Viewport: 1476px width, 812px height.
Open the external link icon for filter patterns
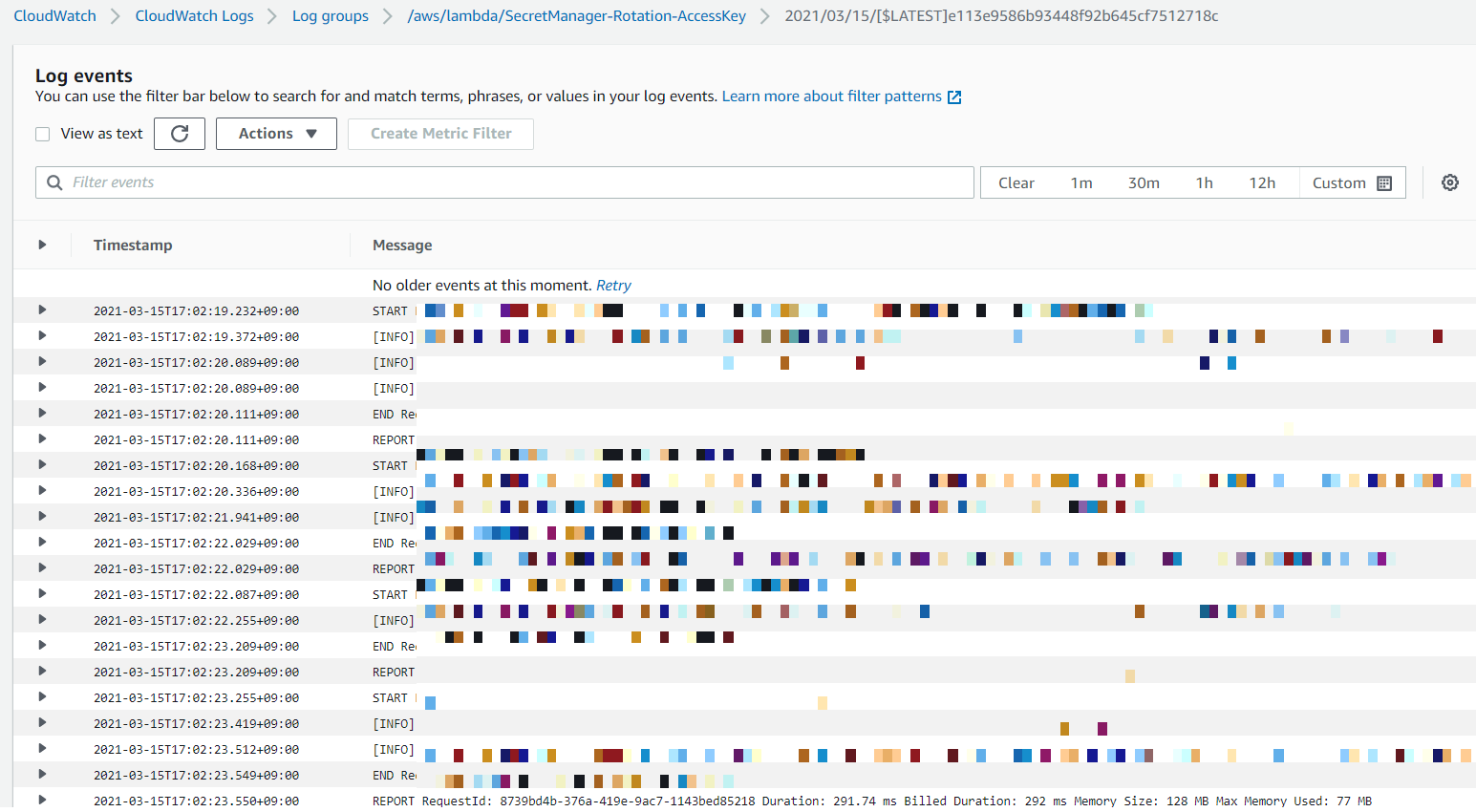coord(953,96)
